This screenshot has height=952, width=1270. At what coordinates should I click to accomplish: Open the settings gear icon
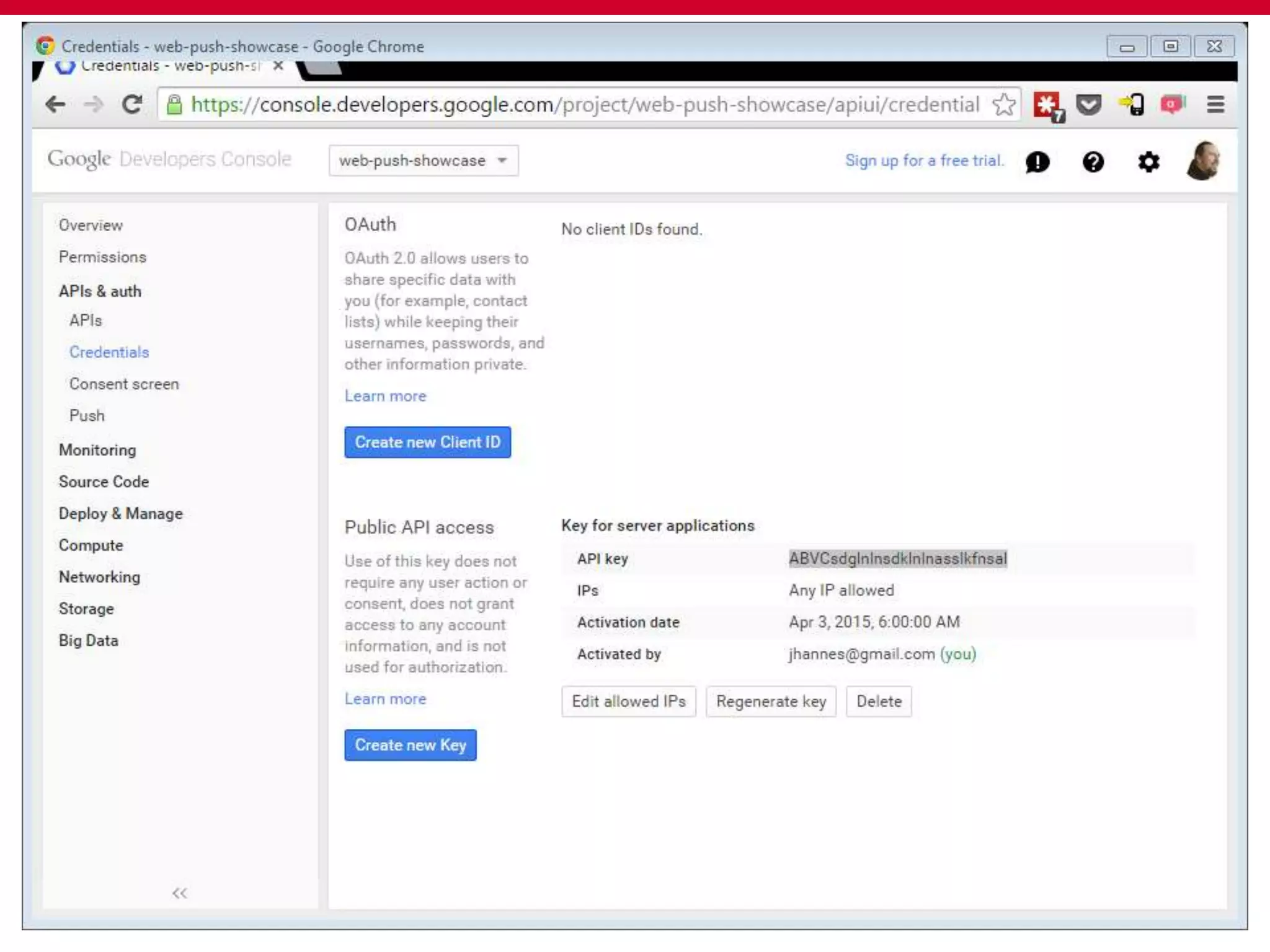(x=1148, y=162)
